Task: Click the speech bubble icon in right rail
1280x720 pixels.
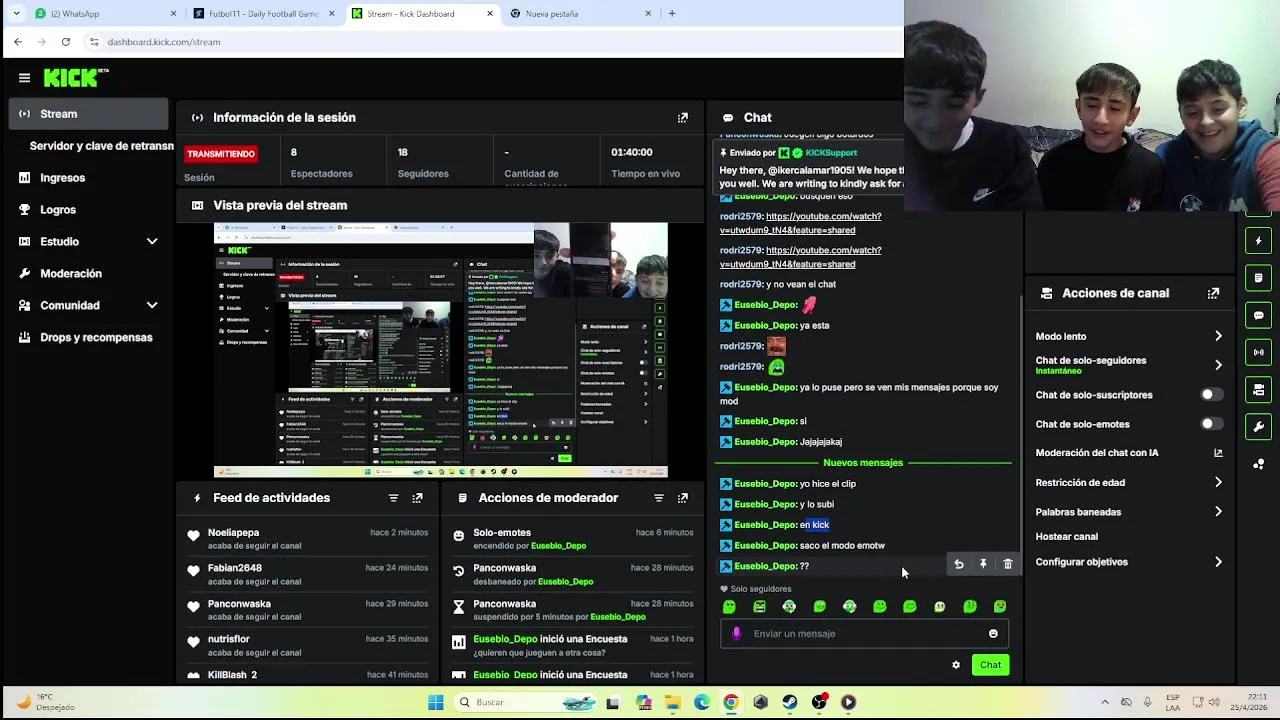Action: coord(1259,315)
